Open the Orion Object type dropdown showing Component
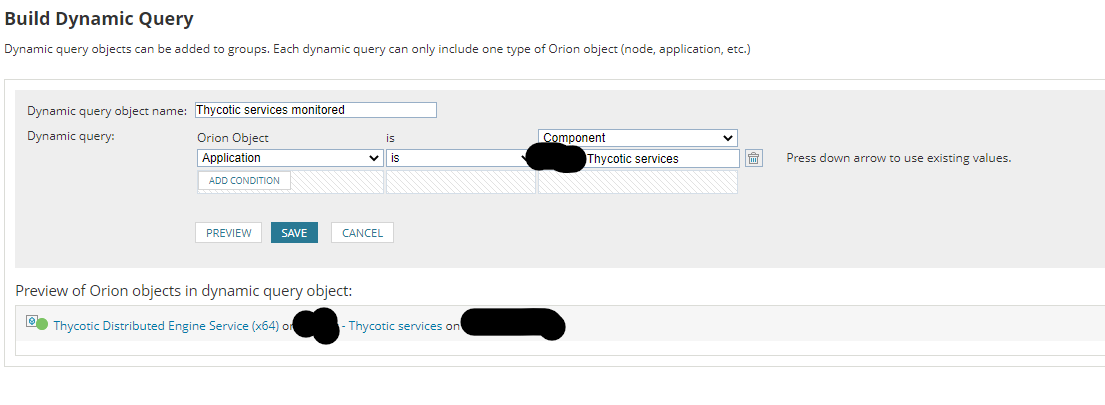 [638, 138]
